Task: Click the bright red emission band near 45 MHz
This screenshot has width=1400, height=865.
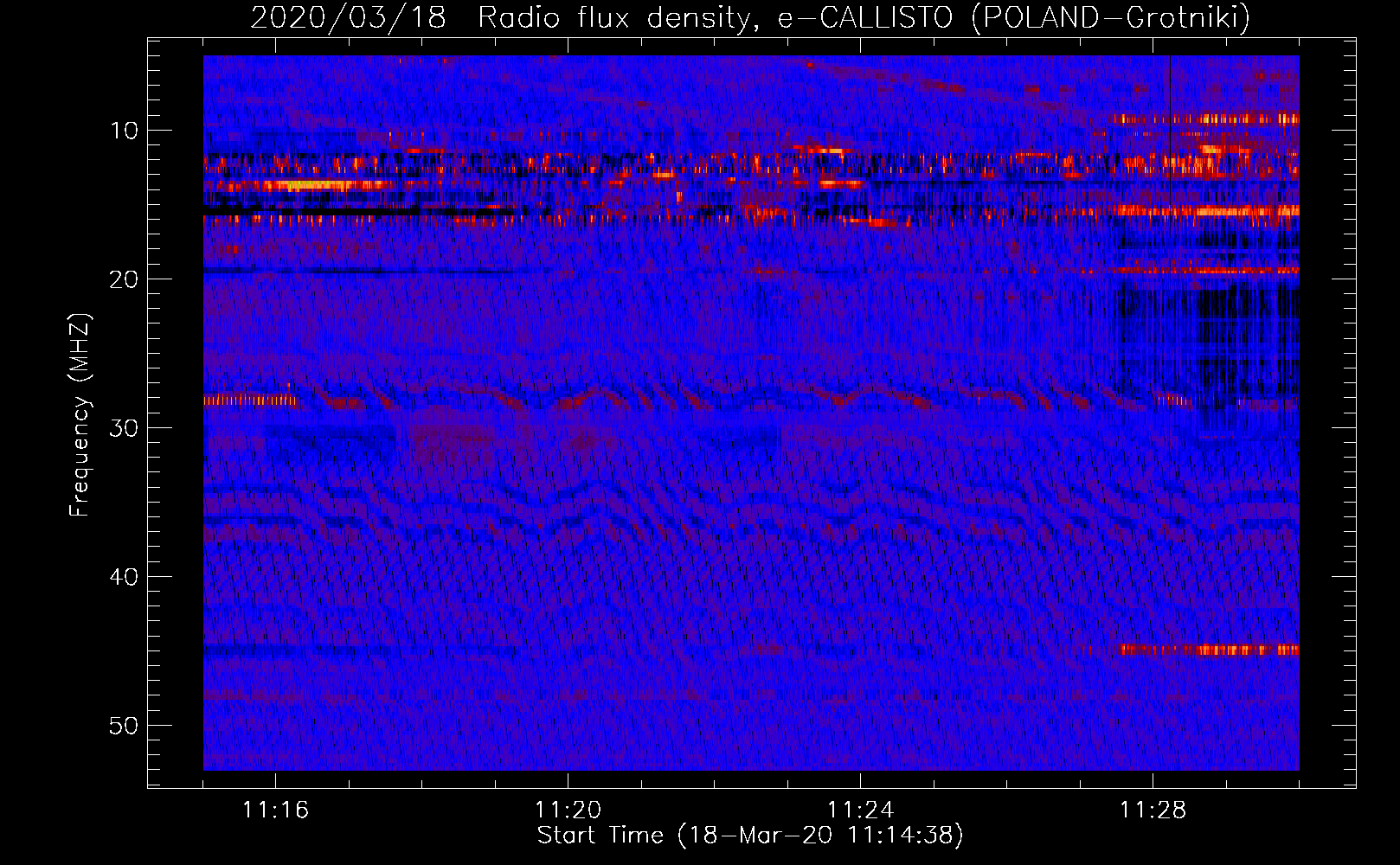Action: 1209,650
